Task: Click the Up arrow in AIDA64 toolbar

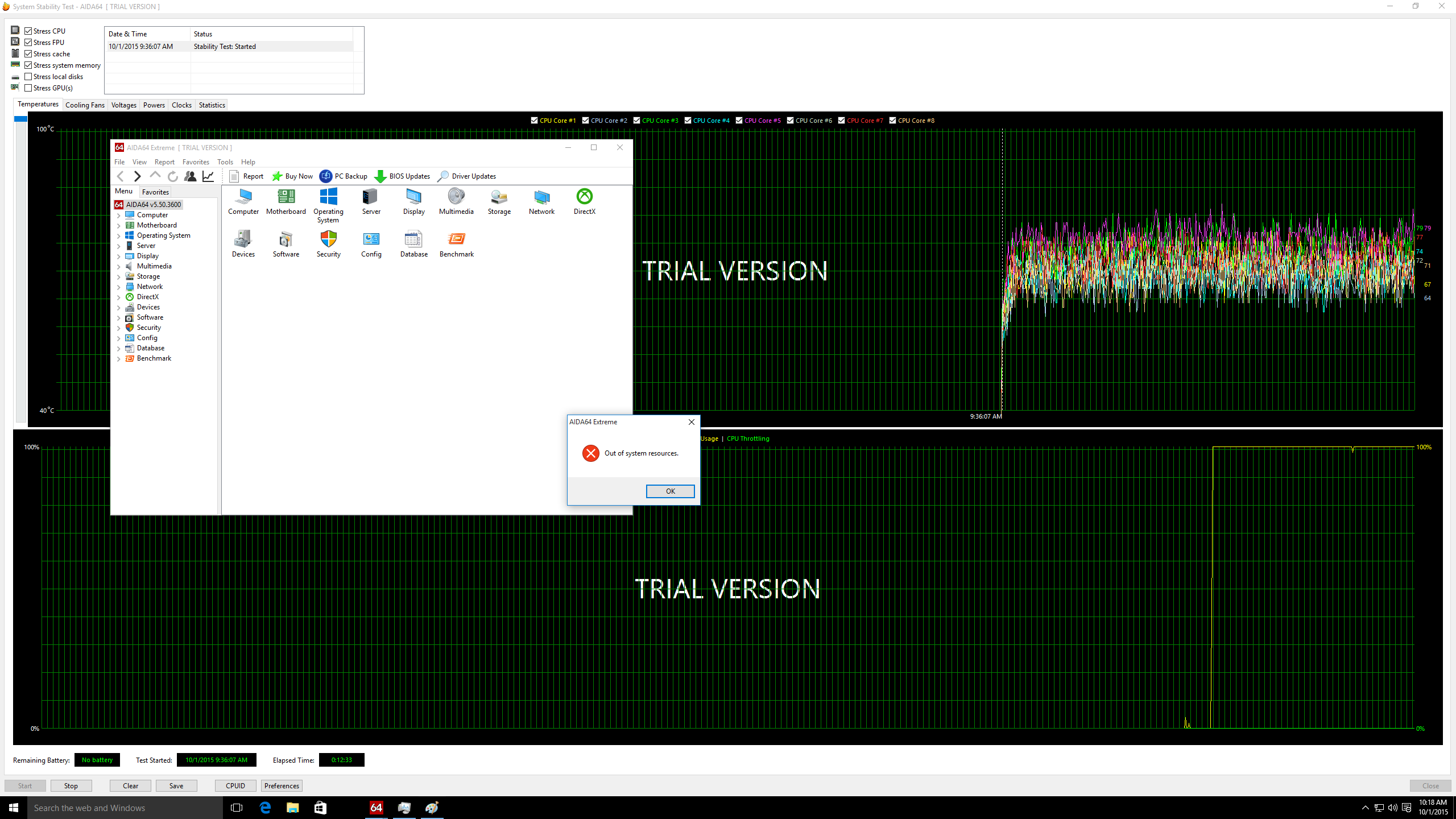Action: (x=155, y=176)
